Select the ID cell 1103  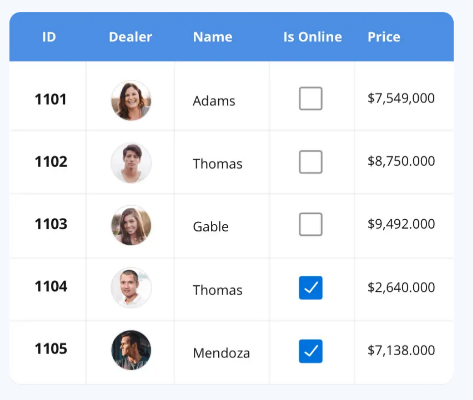point(51,224)
